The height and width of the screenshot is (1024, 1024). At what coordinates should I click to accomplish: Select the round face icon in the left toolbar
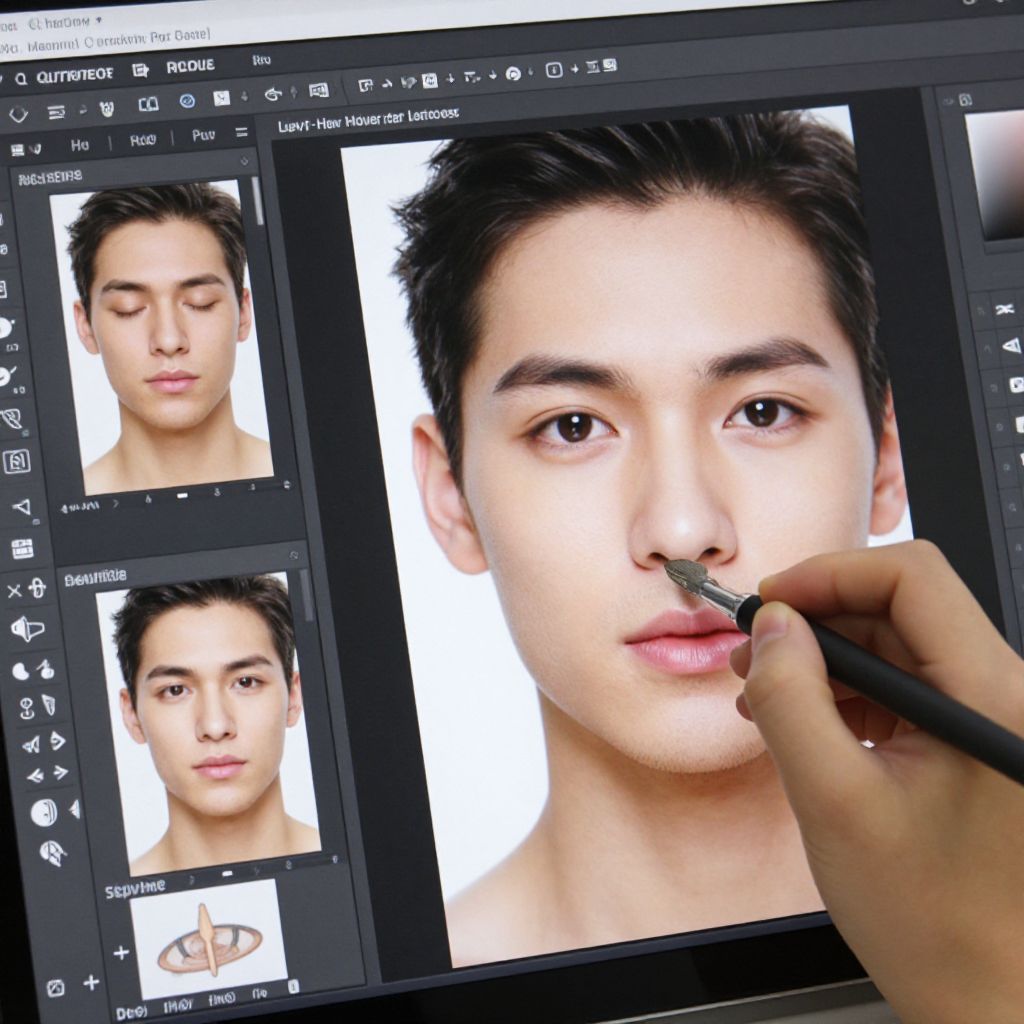[43, 812]
